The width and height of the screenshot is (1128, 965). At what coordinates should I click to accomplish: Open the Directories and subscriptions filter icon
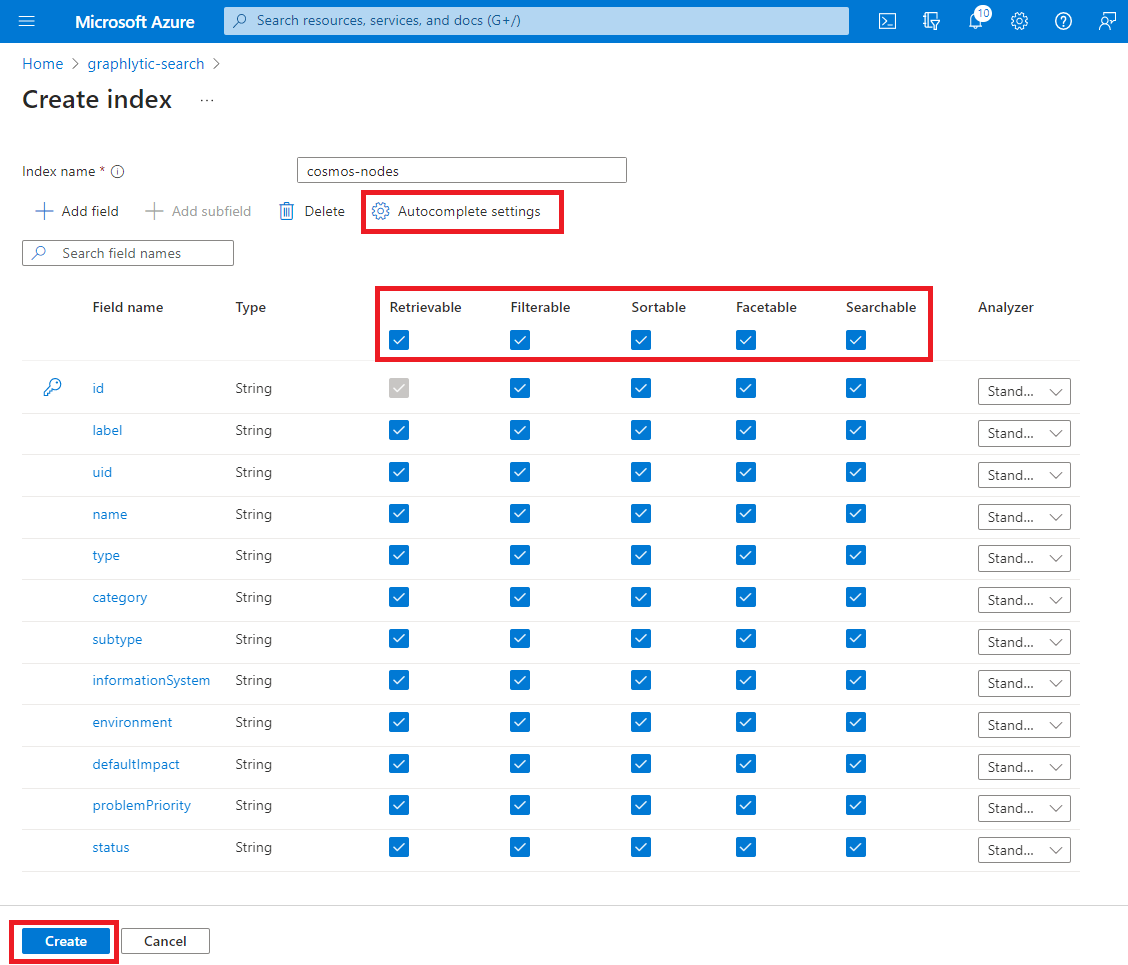pos(932,21)
